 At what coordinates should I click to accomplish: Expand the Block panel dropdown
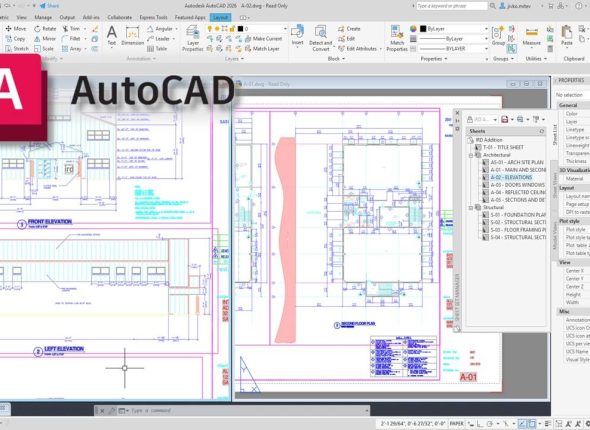336,59
